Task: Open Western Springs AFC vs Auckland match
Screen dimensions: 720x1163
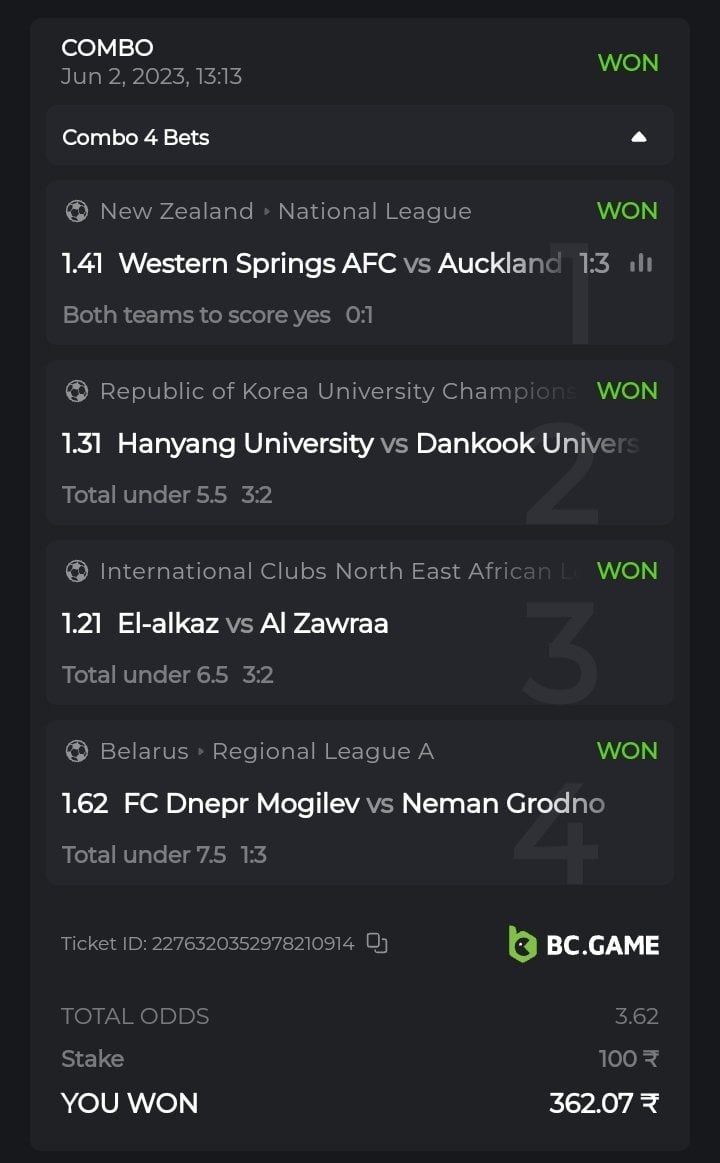Action: tap(339, 264)
